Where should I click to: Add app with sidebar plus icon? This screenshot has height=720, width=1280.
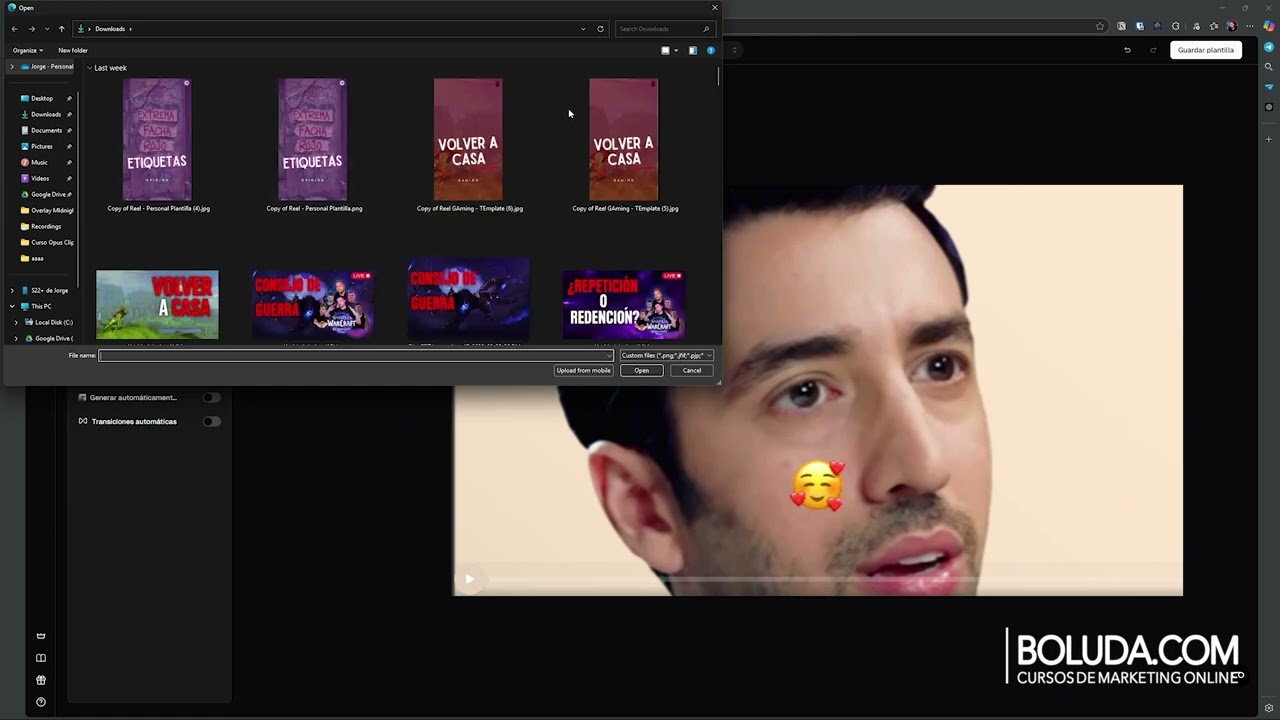[x=1269, y=139]
